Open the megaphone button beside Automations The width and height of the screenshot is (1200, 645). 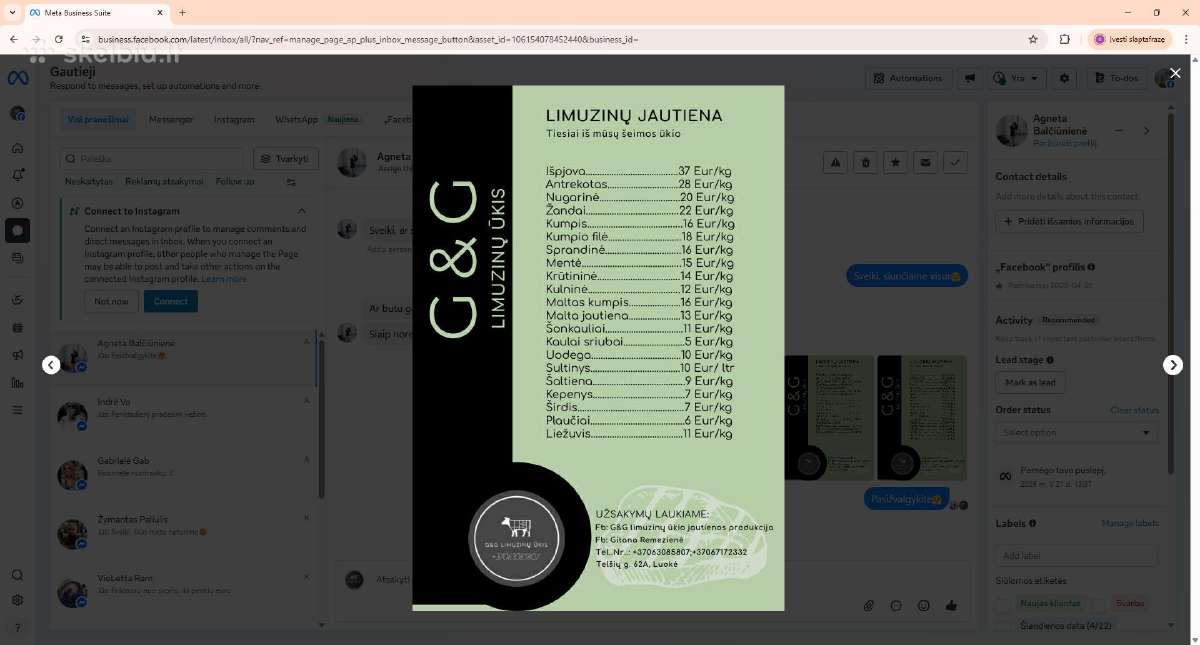click(x=969, y=78)
